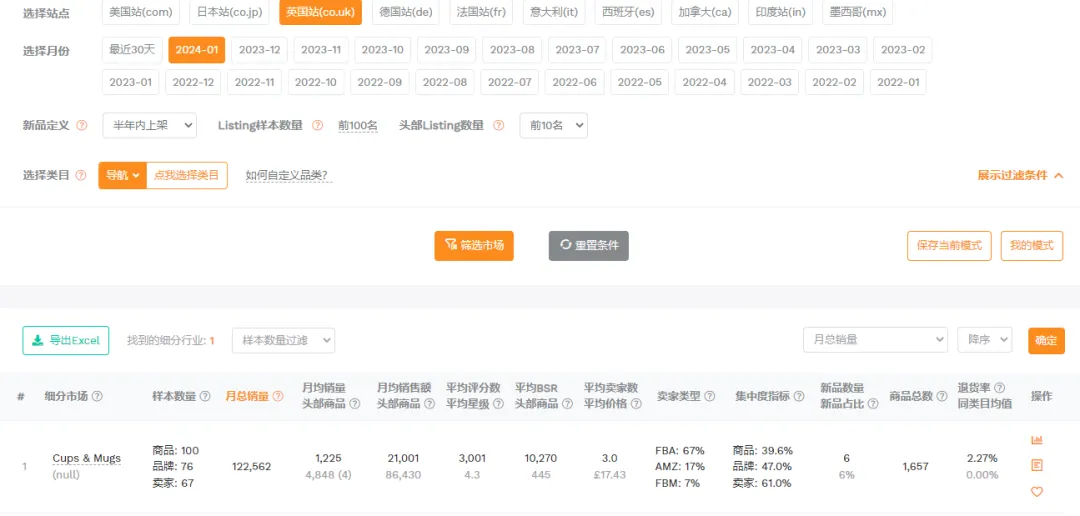
Task: Click the 确定 confirm button
Action: pyautogui.click(x=1046, y=340)
